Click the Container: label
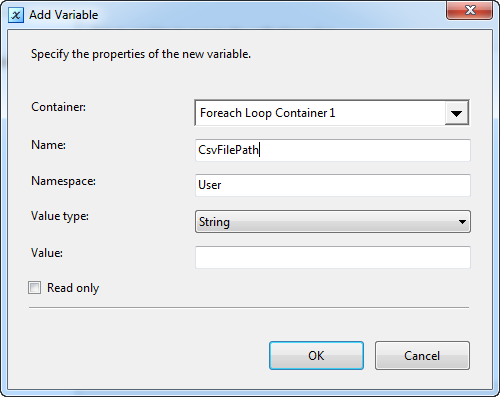The width and height of the screenshot is (500, 397). click(58, 107)
